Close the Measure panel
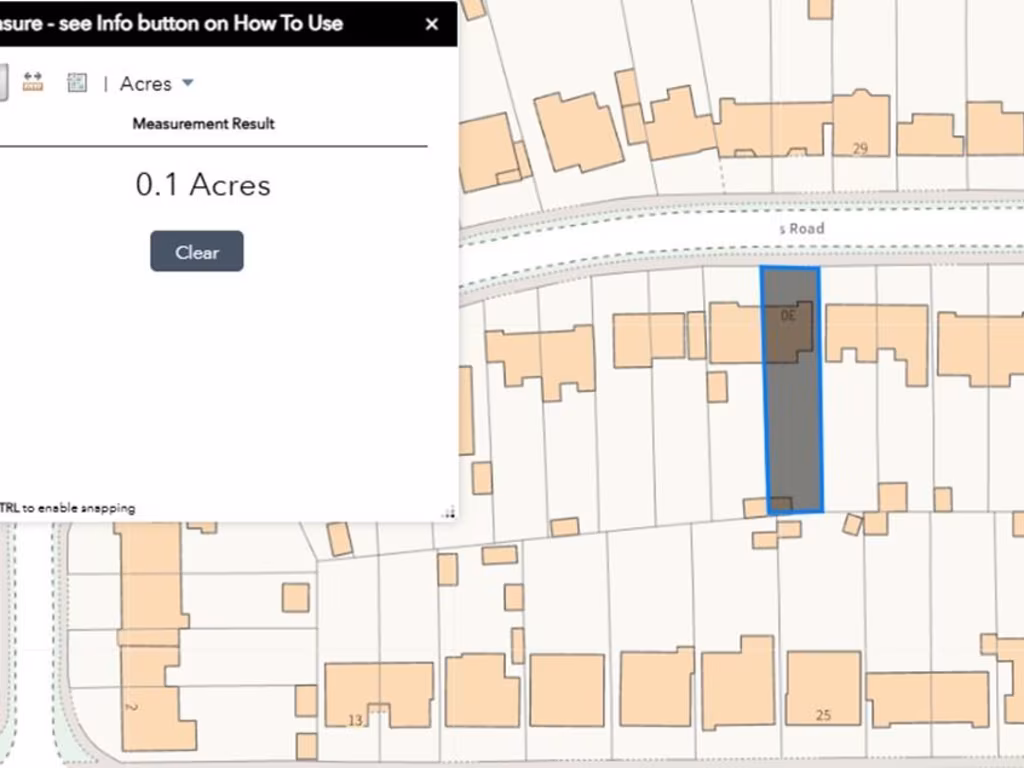The height and width of the screenshot is (768, 1024). [x=431, y=24]
